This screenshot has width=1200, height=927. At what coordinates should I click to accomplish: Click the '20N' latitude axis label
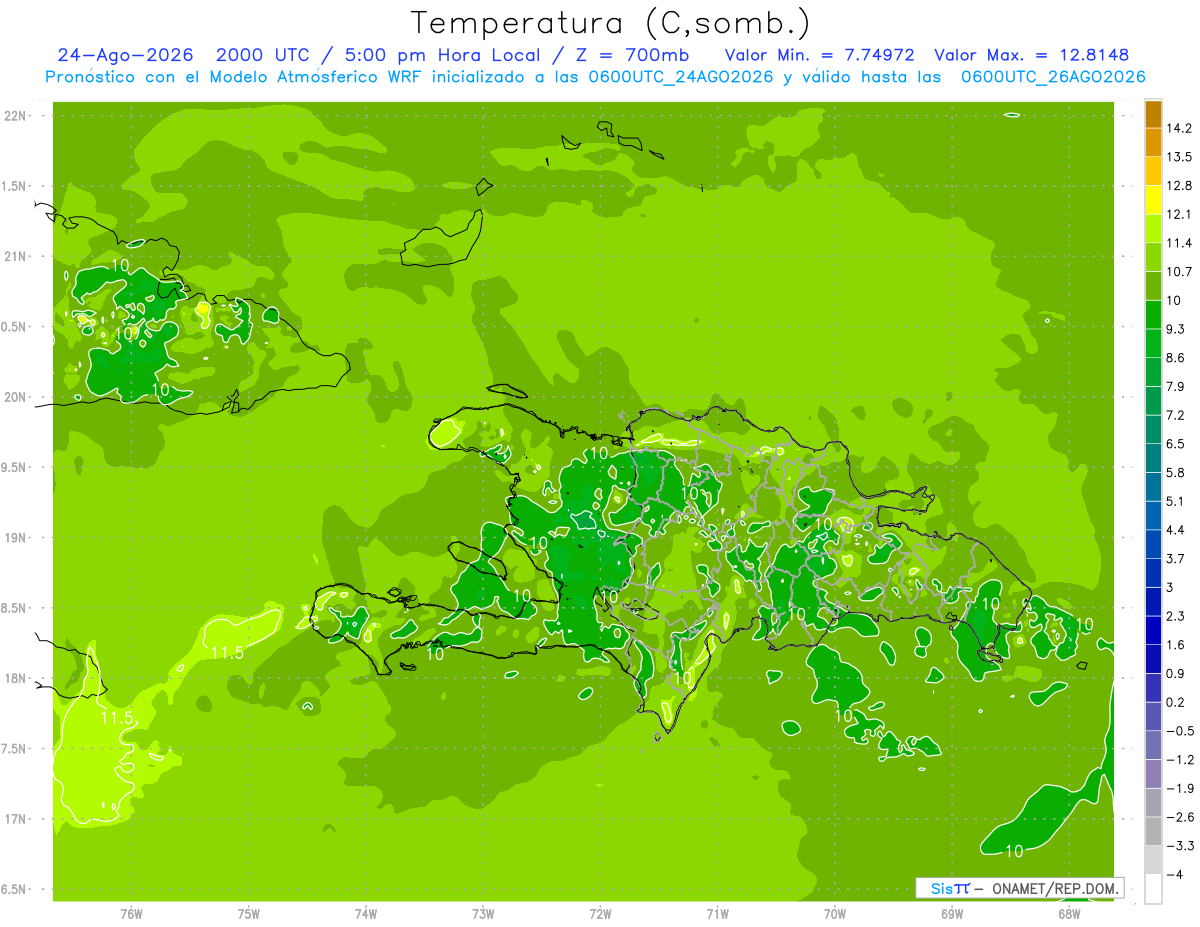pyautogui.click(x=15, y=397)
